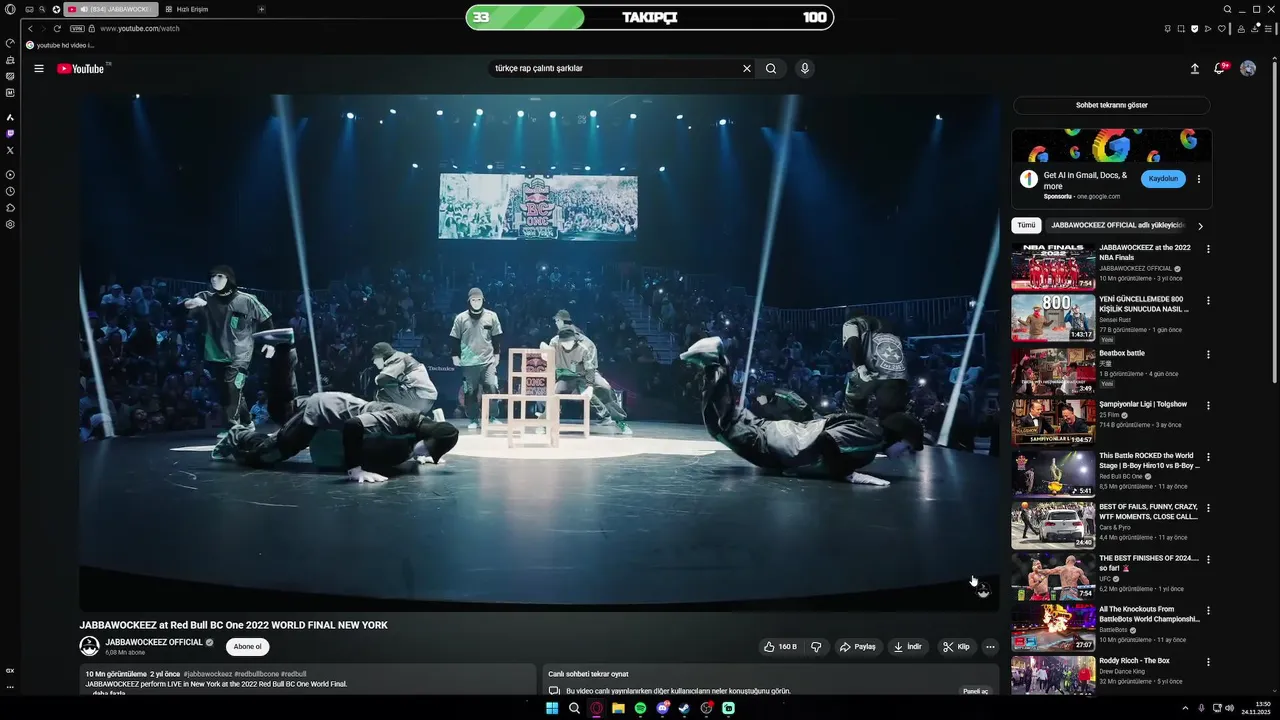Image resolution: width=1280 pixels, height=720 pixels.
Task: Open Discord from the taskbar
Action: coord(662,708)
